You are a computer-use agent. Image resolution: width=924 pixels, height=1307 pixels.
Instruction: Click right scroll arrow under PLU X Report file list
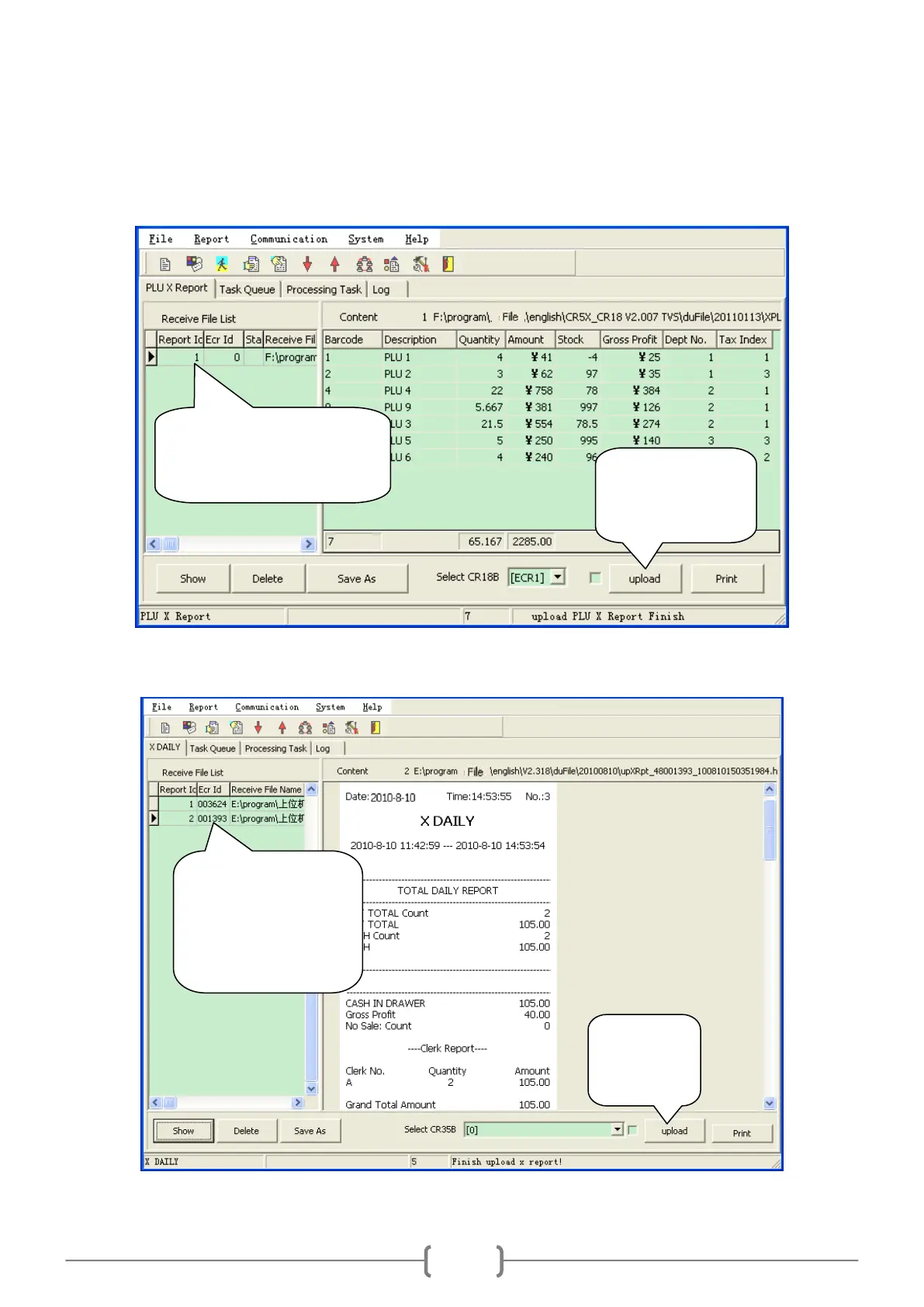309,544
